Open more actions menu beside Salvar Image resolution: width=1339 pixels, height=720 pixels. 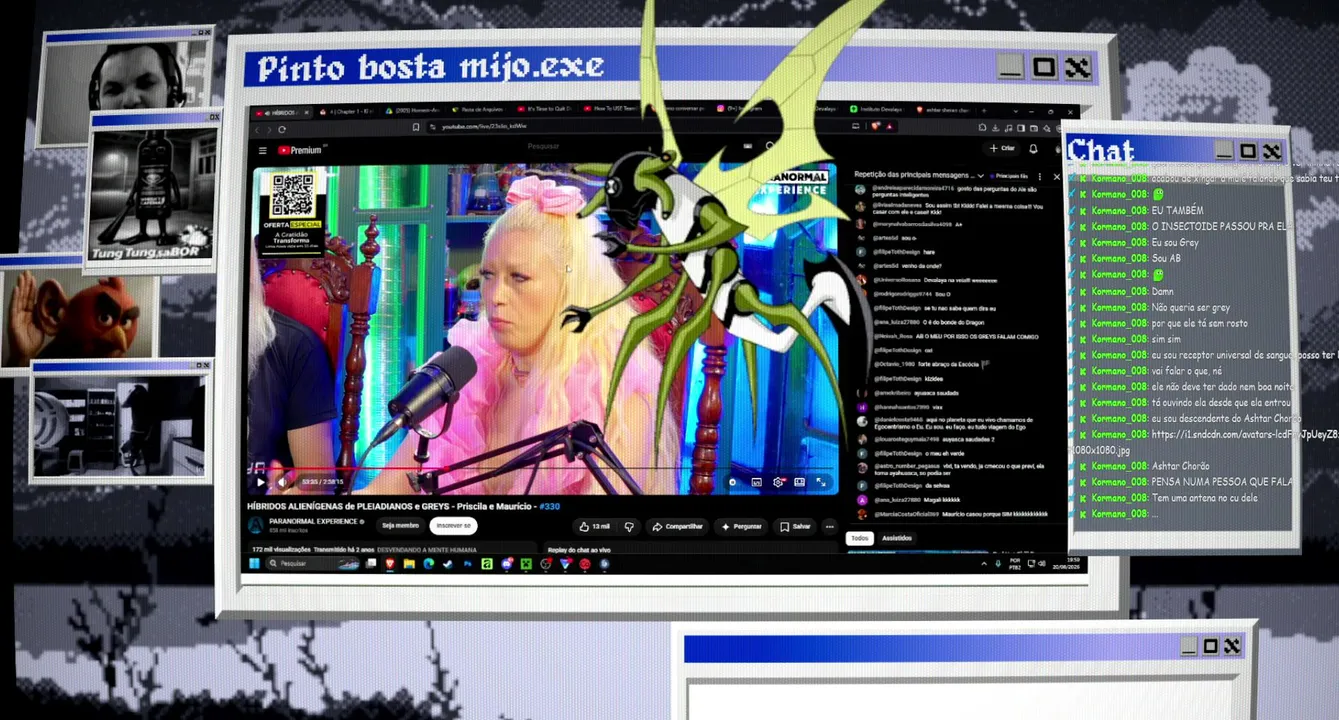829,526
